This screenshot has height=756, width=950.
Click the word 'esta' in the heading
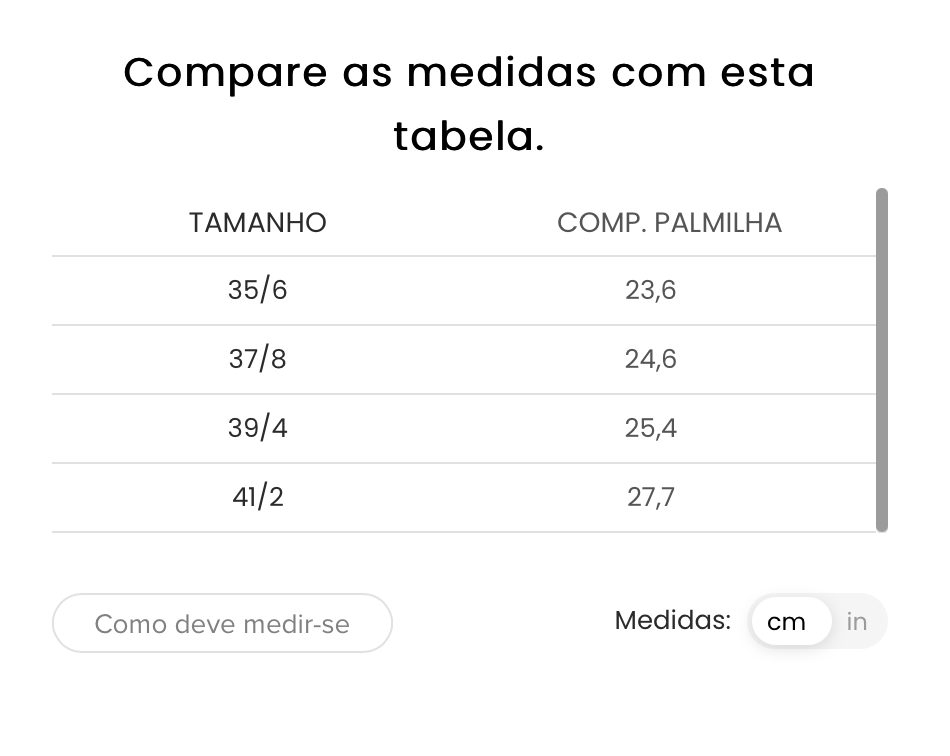[x=770, y=72]
